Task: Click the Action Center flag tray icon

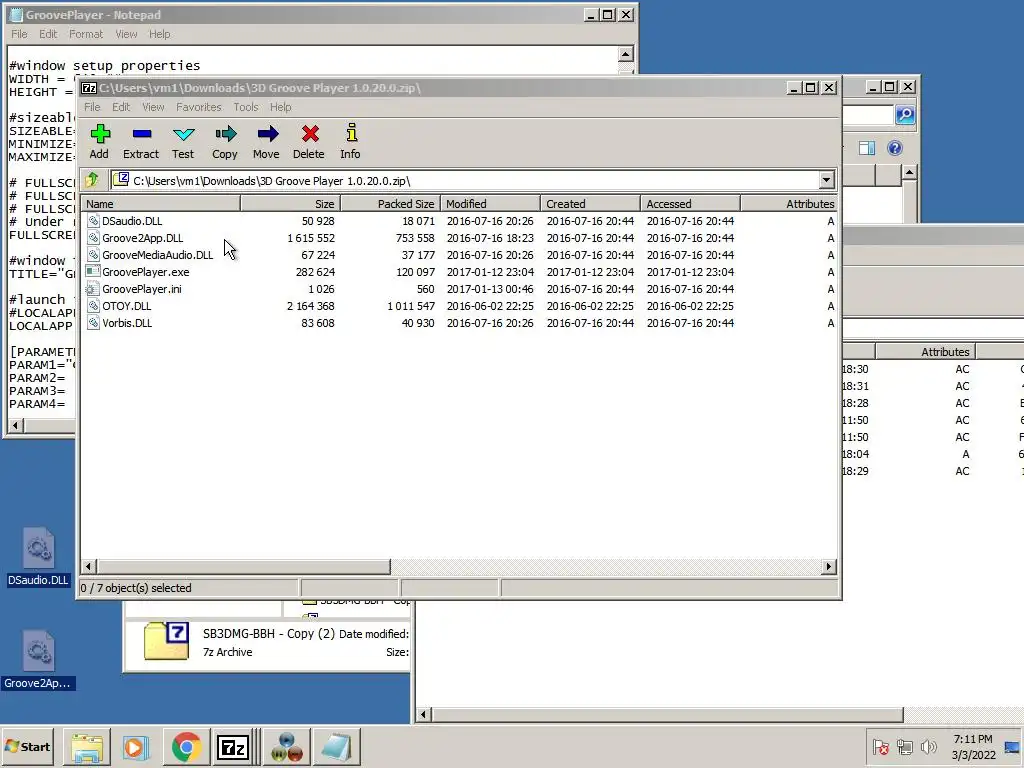Action: point(881,746)
